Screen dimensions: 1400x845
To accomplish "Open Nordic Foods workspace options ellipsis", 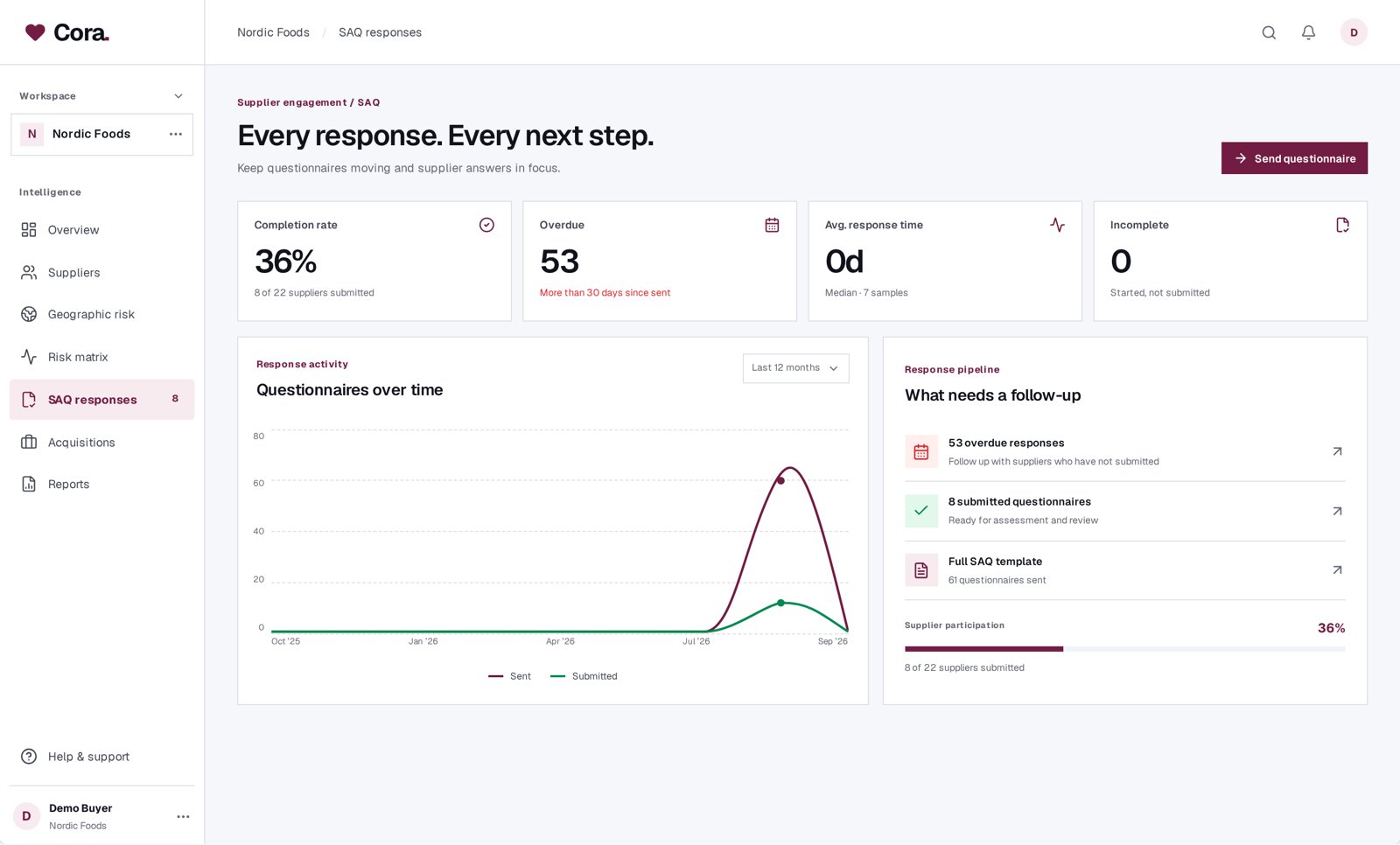I will tap(176, 134).
